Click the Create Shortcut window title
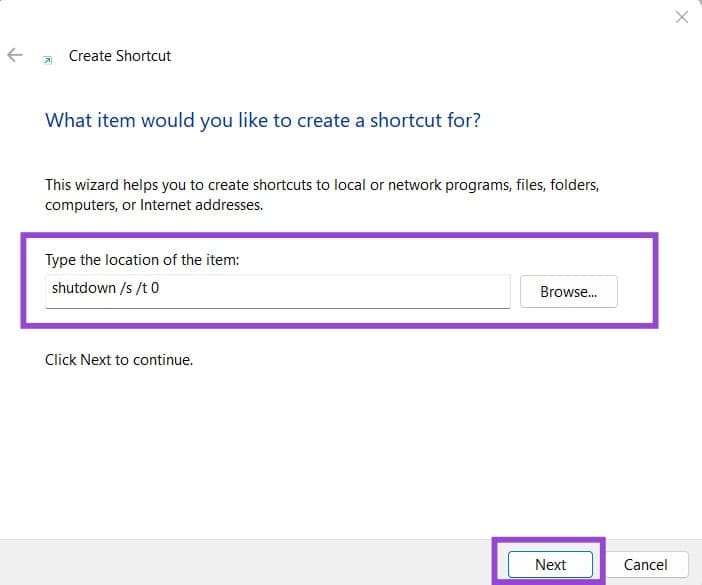702x585 pixels. pos(120,56)
